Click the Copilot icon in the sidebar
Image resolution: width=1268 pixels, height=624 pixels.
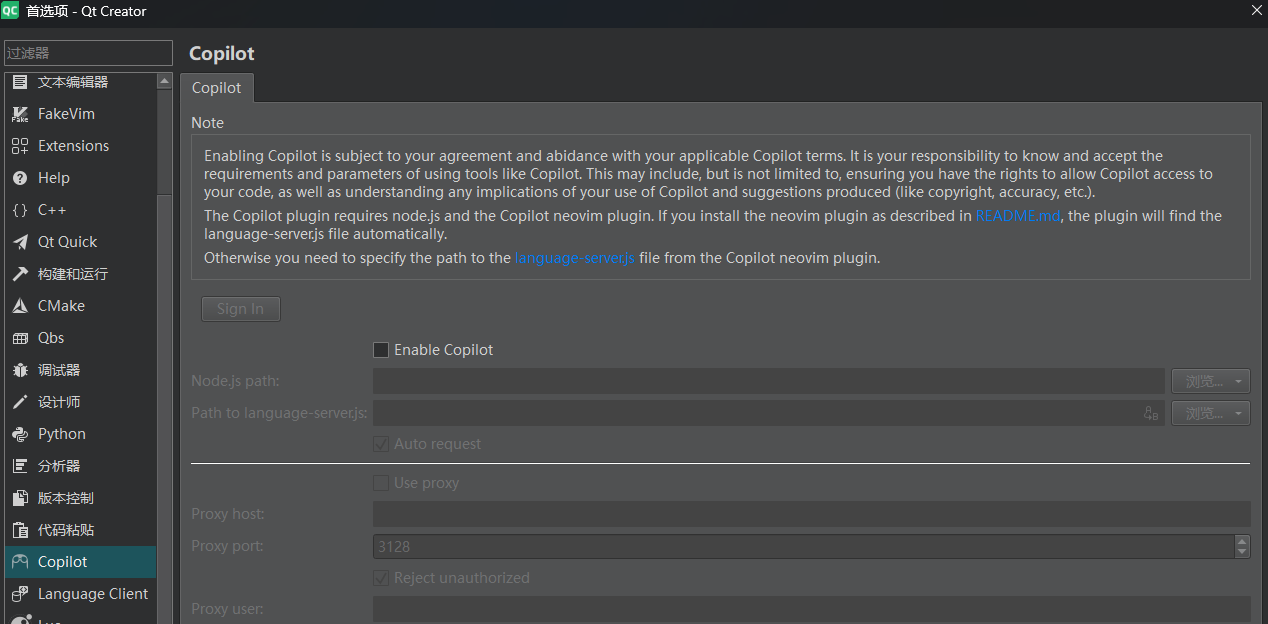(20, 562)
